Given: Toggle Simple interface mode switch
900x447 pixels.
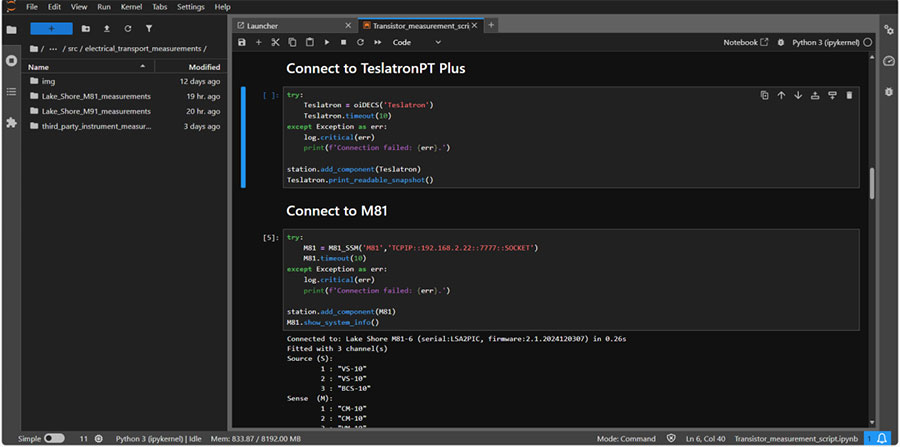Looking at the screenshot, I should click(53, 438).
